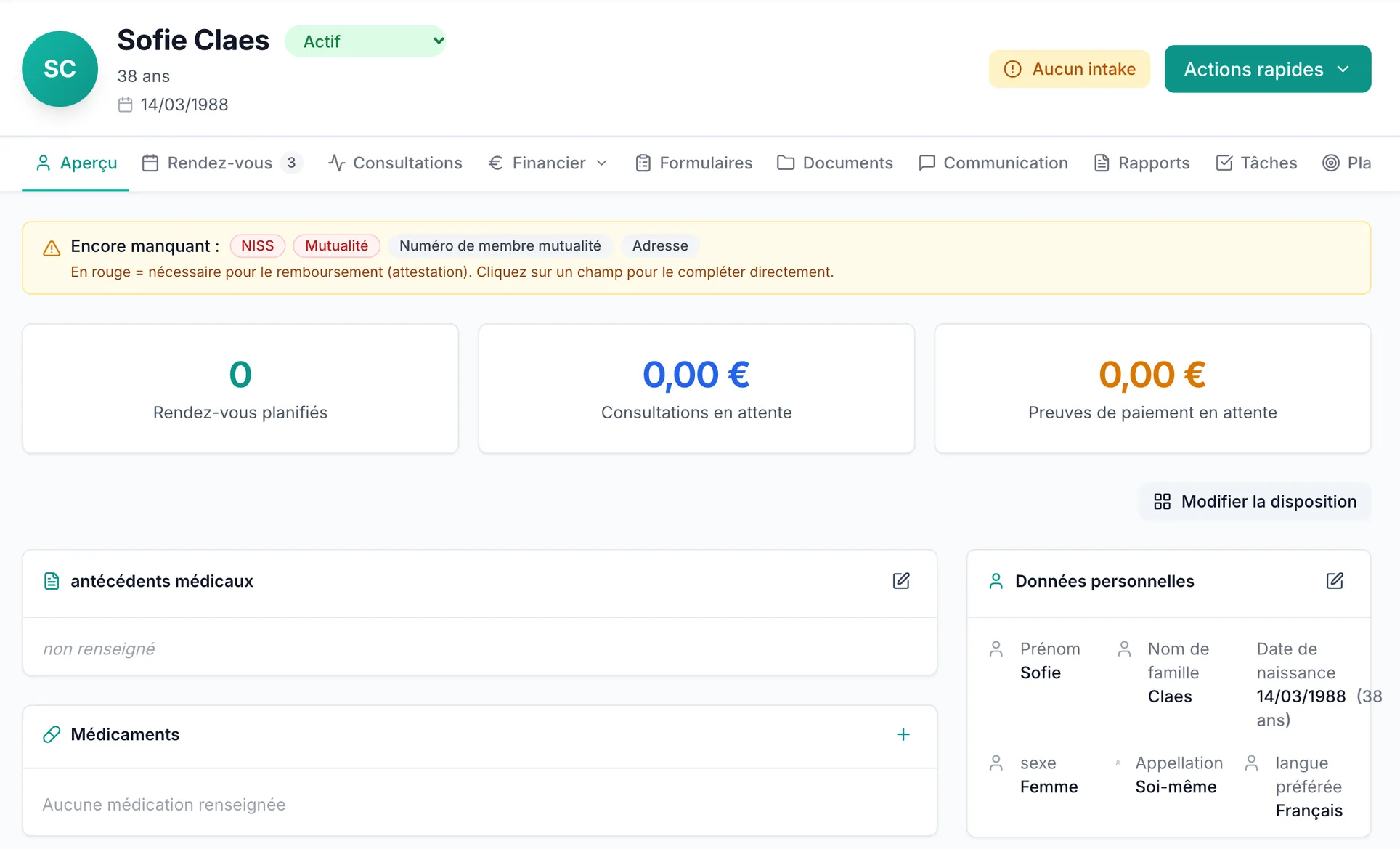This screenshot has width=1400, height=849.
Task: Click 'Aucune médication renseignée' text
Action: [x=164, y=804]
